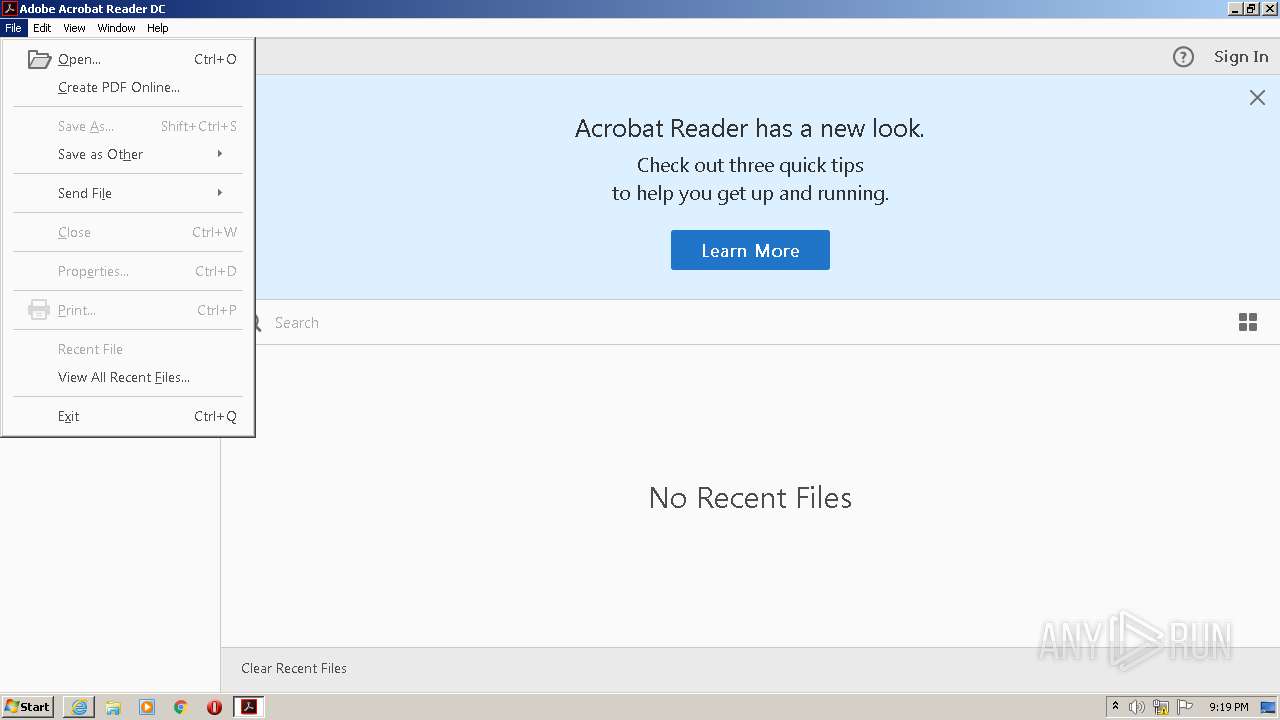Click "No Recent Files" text
1280x720 pixels.
coord(750,497)
